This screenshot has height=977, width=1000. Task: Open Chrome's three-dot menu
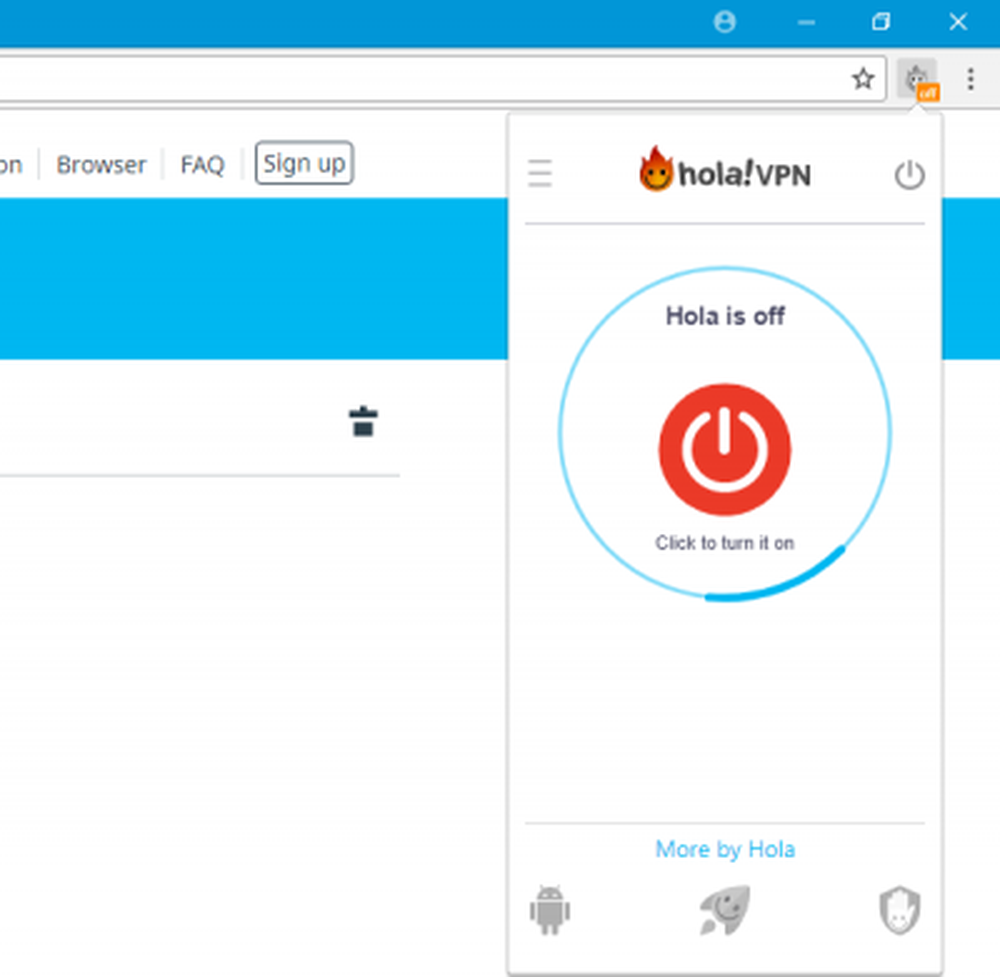970,79
